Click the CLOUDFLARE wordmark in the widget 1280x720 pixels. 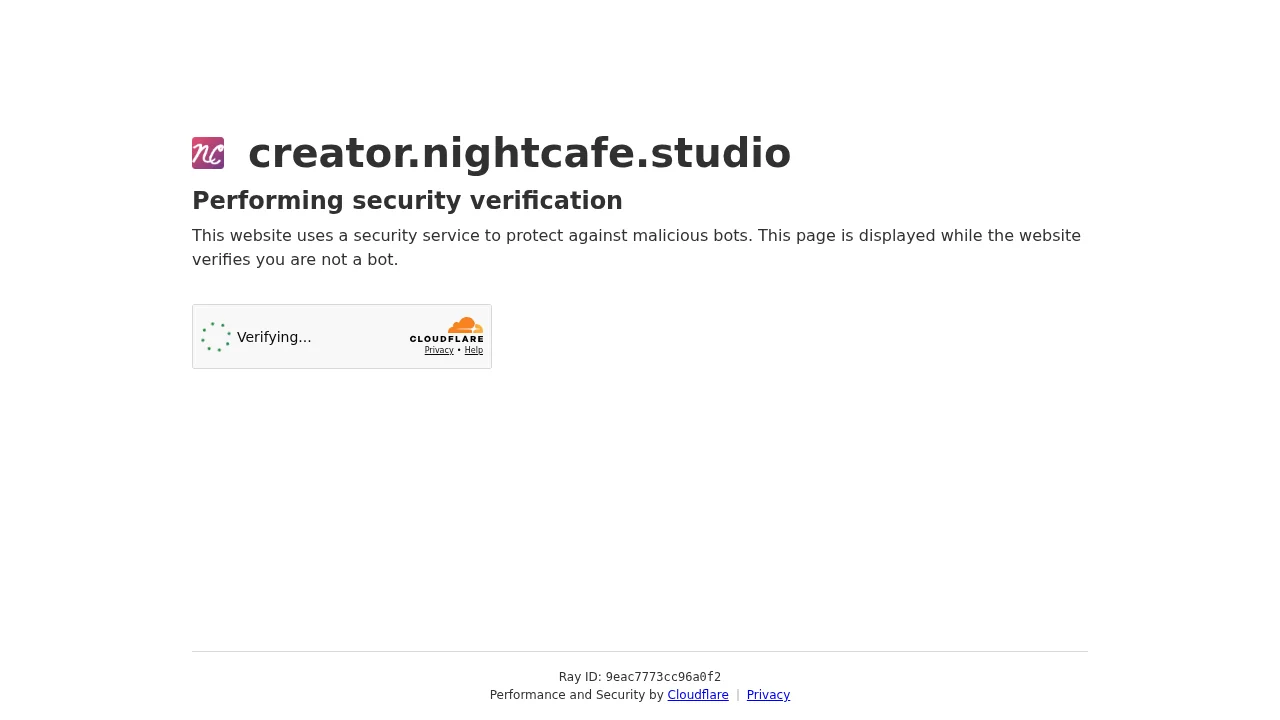[446, 338]
